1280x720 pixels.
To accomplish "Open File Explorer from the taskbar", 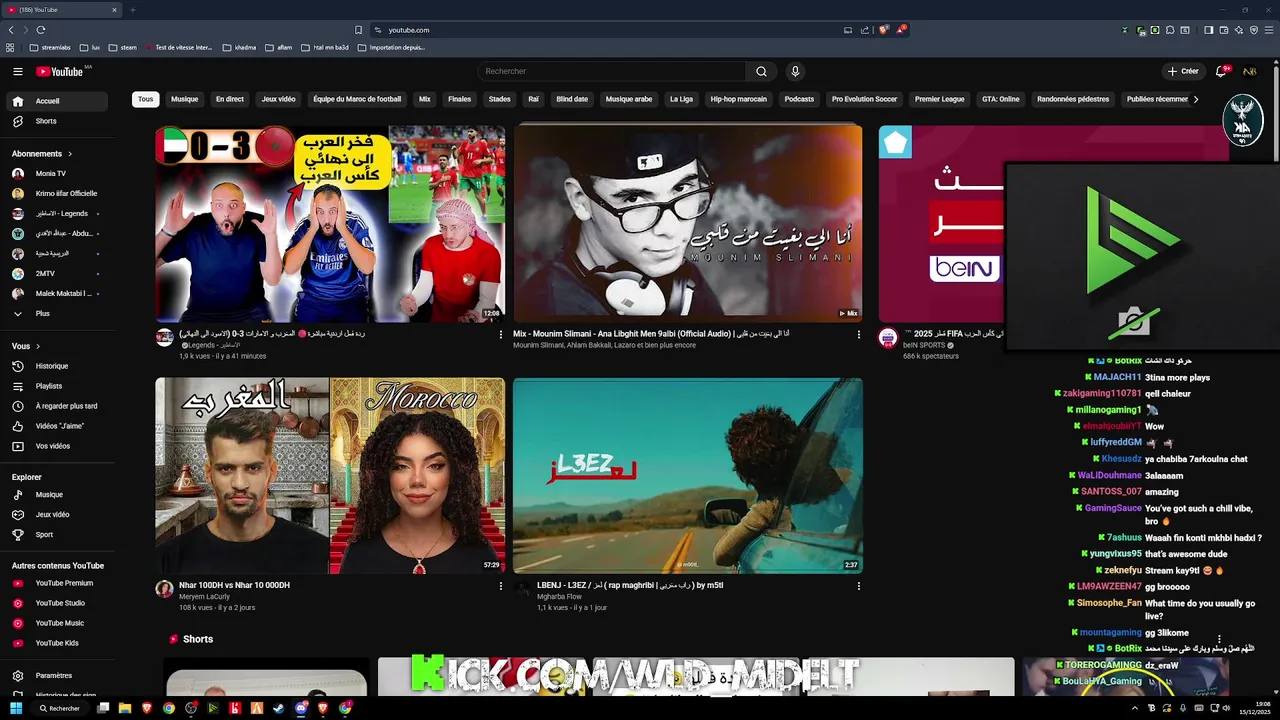I will point(125,708).
